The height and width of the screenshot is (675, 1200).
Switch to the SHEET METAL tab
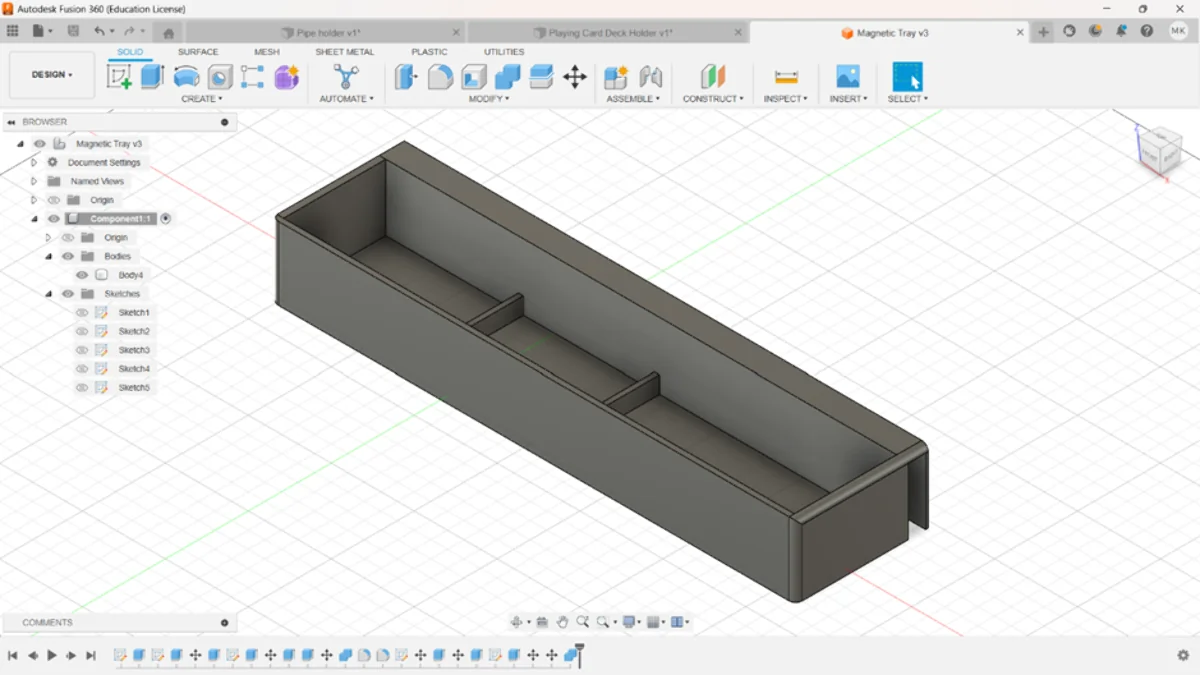[x=344, y=52]
